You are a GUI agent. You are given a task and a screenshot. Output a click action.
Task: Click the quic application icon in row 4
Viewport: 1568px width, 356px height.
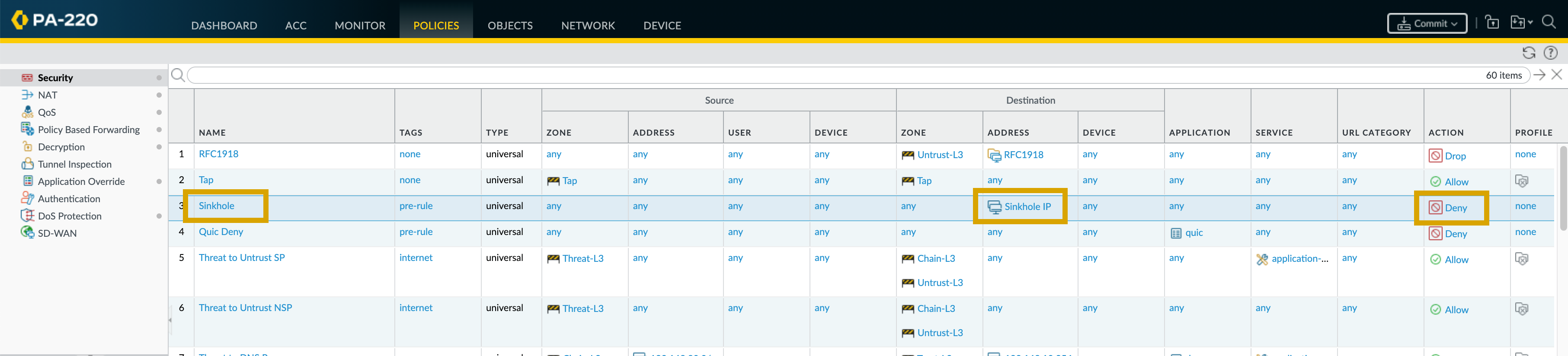pos(1176,233)
